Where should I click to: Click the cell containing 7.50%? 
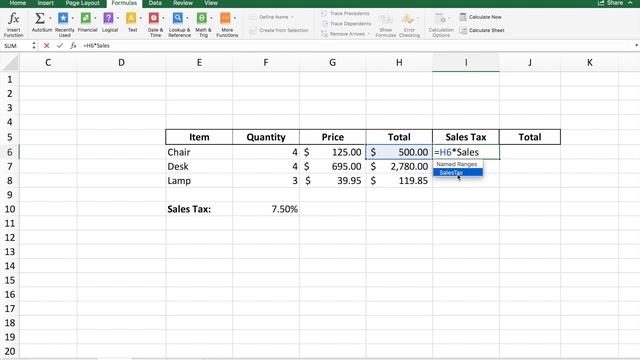[x=266, y=209]
